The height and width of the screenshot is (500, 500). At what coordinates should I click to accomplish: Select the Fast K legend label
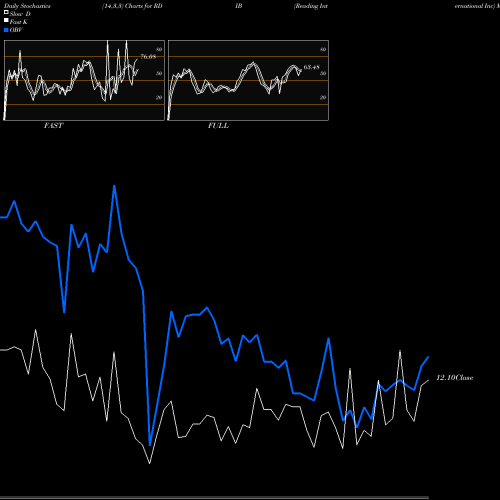coord(19,22)
